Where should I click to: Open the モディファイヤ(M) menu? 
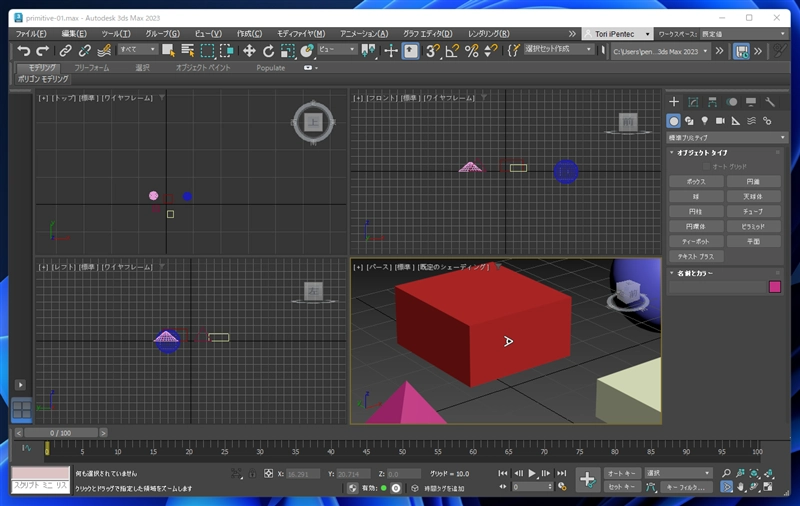coord(301,34)
